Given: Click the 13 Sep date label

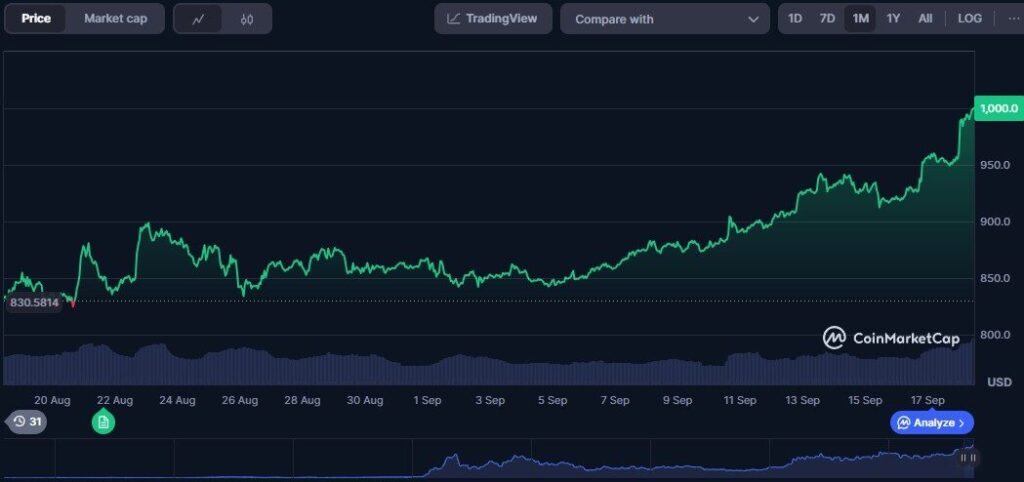Looking at the screenshot, I should point(802,400).
